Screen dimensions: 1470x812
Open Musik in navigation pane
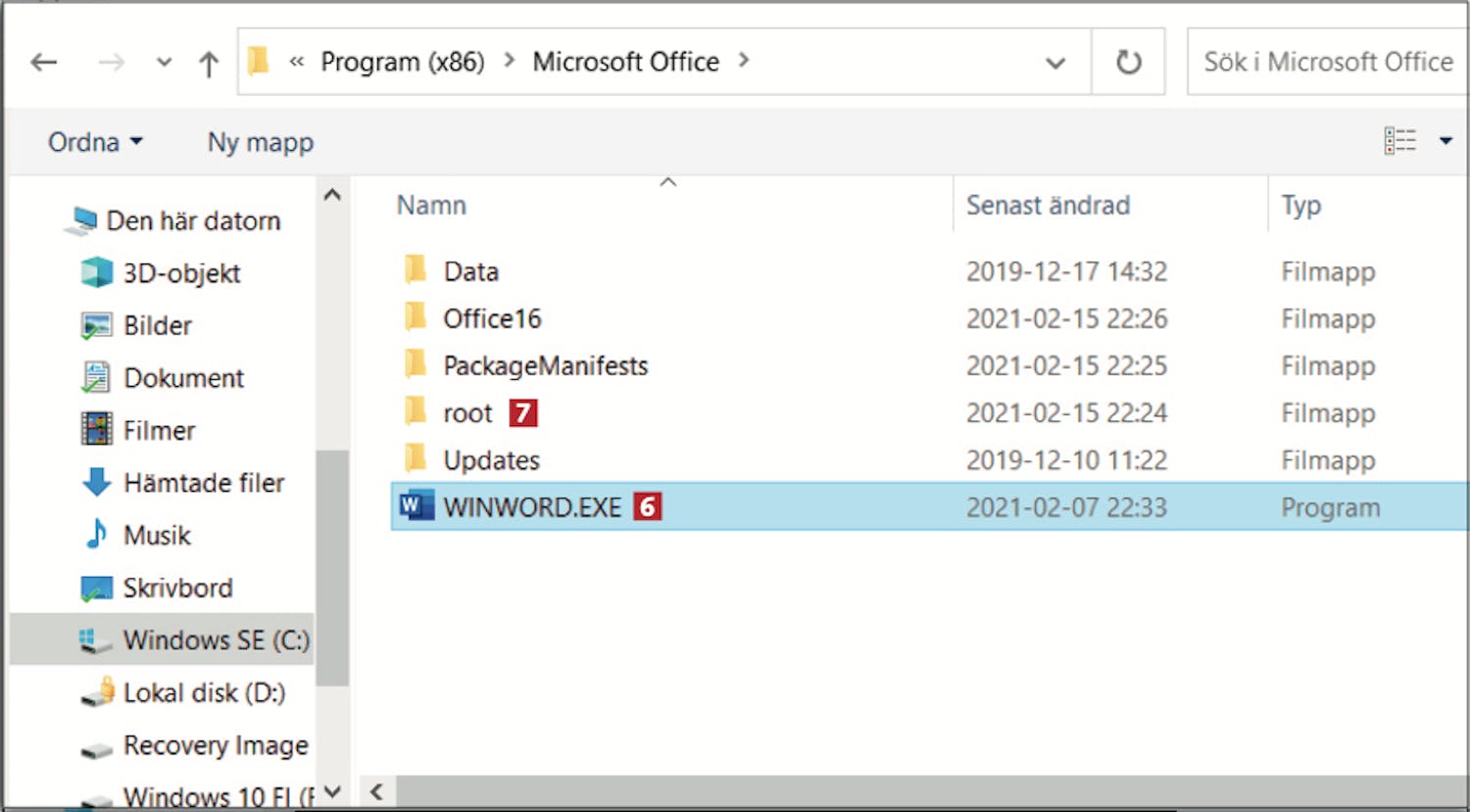157,536
